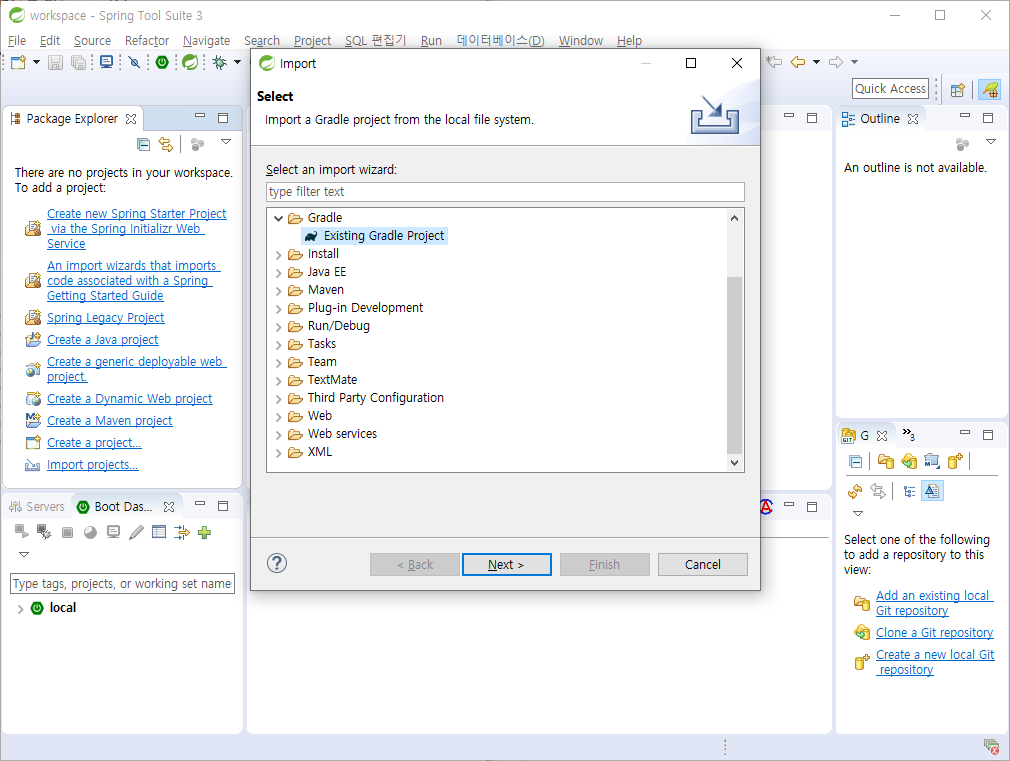This screenshot has height=761, width=1010.
Task: Expand the Java EE folder
Action: pos(278,273)
